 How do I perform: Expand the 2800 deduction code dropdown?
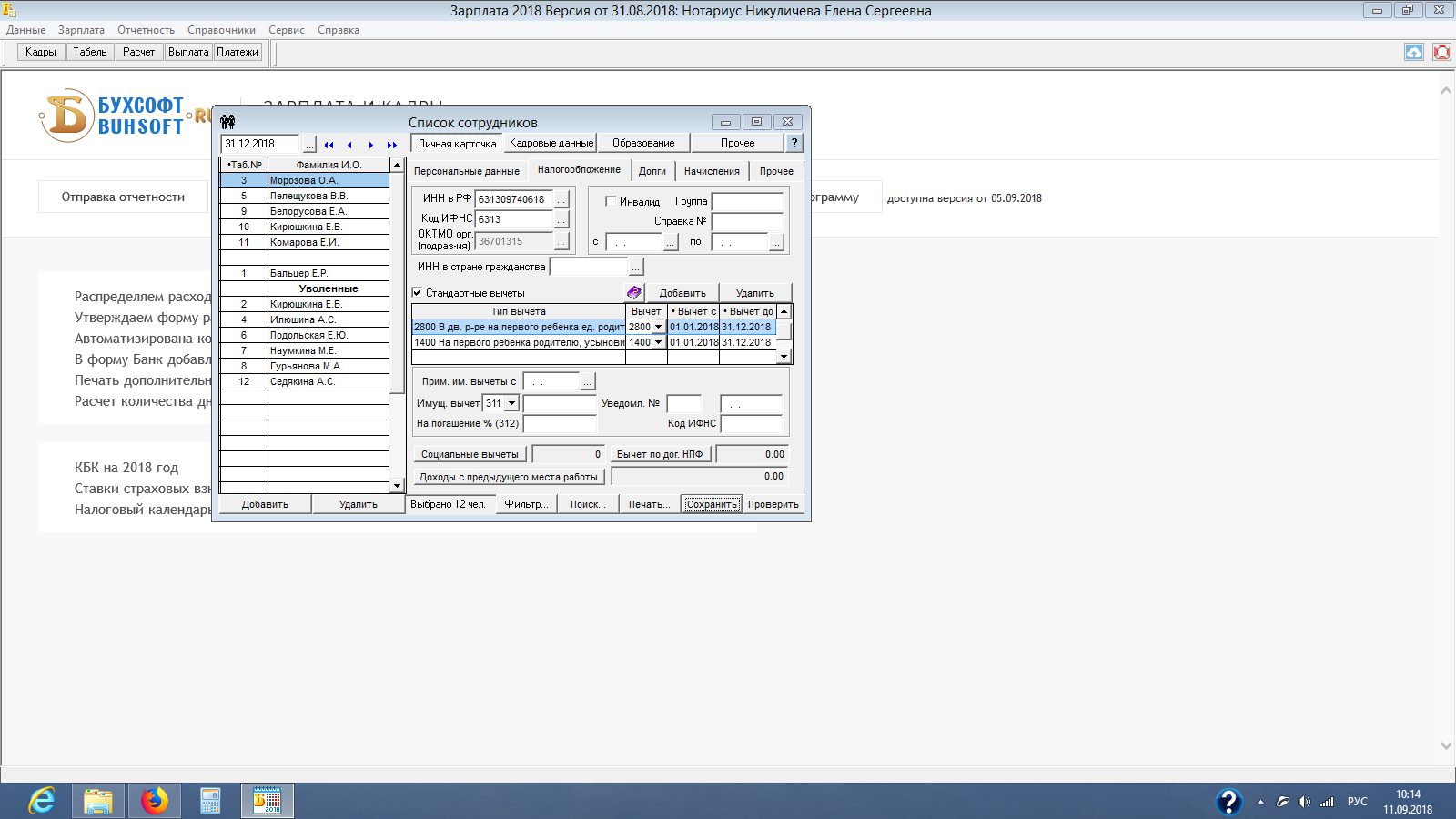[658, 327]
